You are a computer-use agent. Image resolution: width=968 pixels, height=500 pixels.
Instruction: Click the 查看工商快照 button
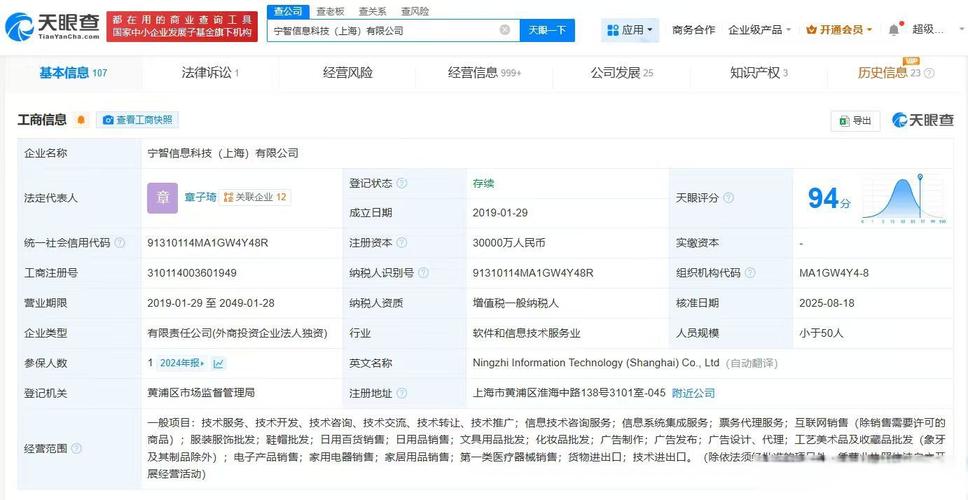(x=137, y=120)
